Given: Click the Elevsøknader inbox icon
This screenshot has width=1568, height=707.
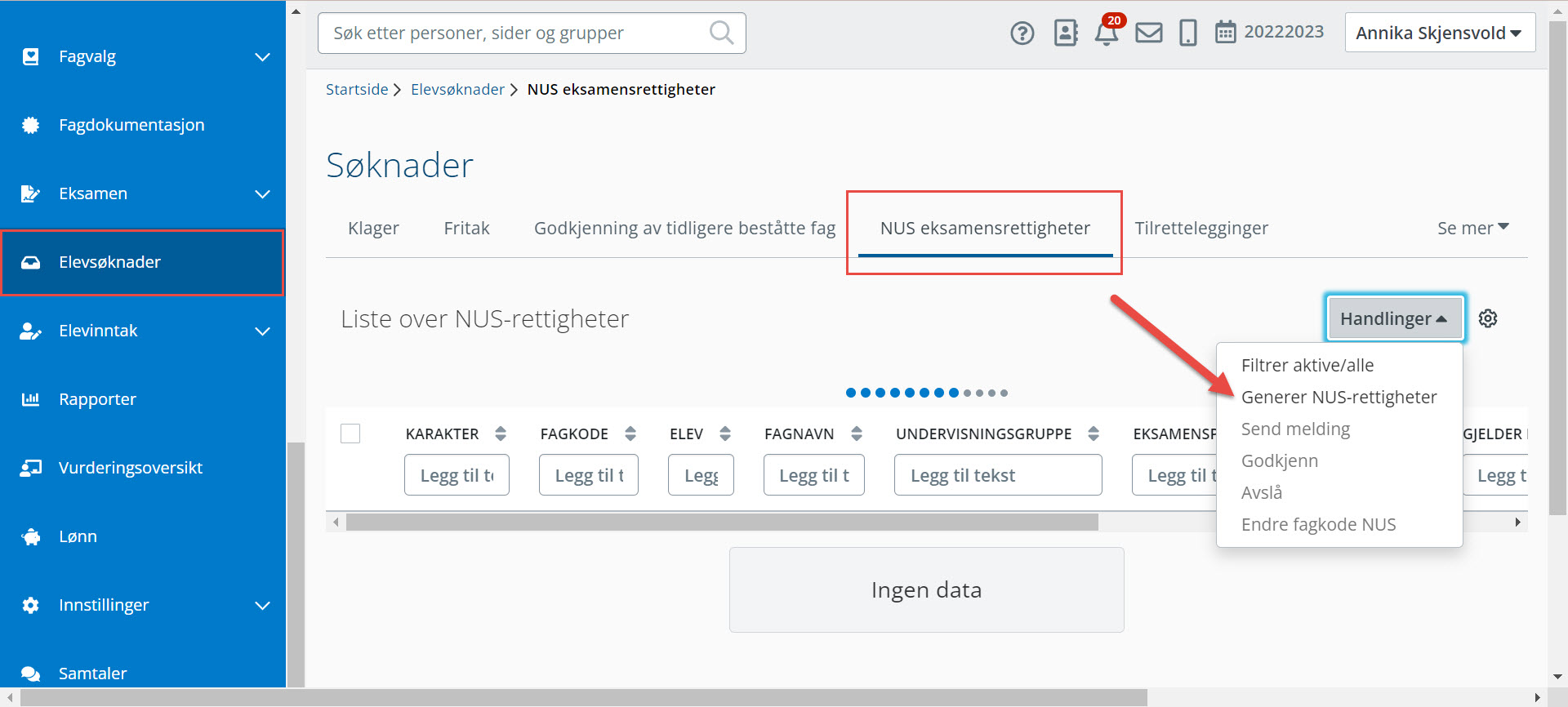Looking at the screenshot, I should (x=30, y=262).
